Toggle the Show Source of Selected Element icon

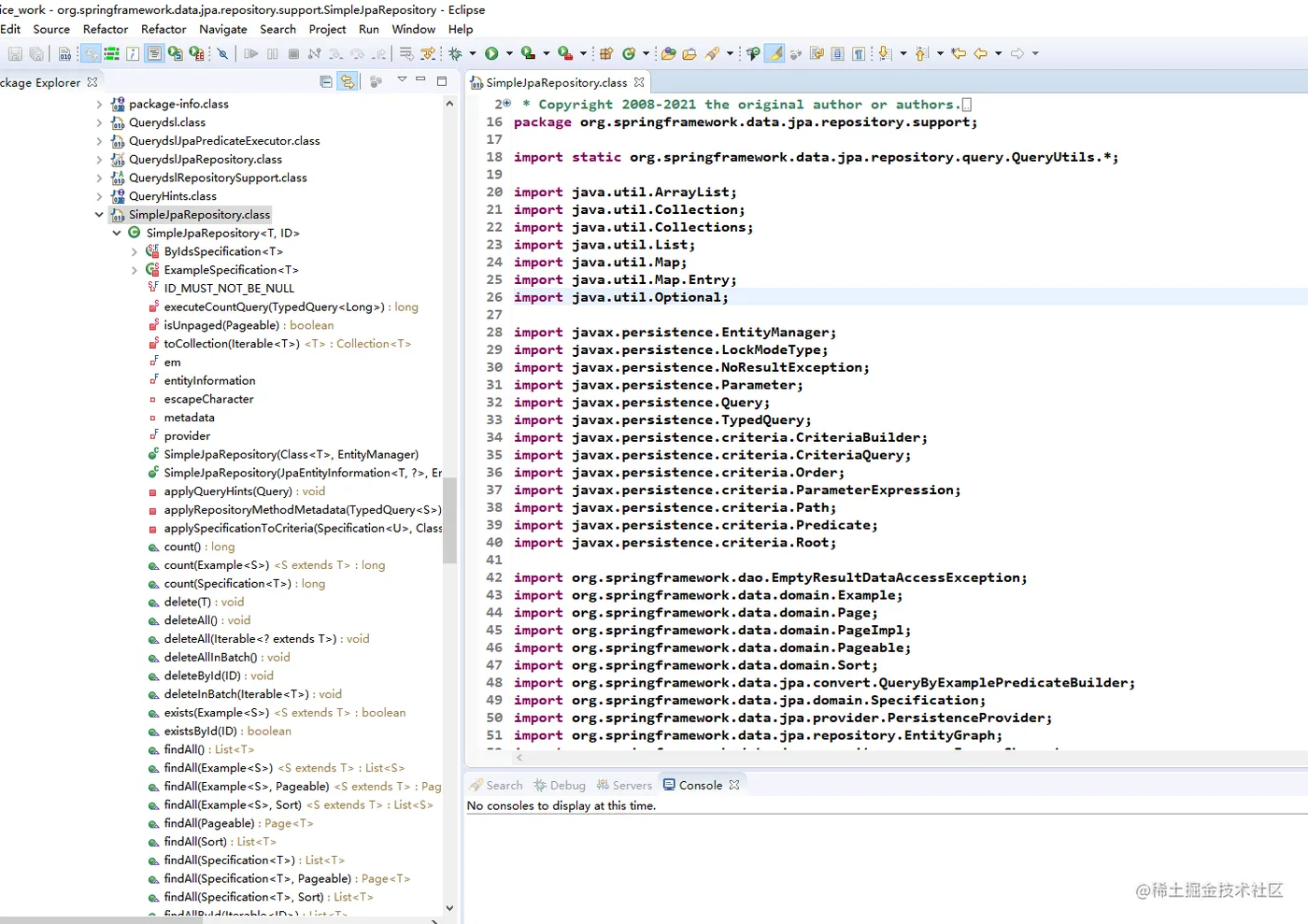click(x=154, y=53)
